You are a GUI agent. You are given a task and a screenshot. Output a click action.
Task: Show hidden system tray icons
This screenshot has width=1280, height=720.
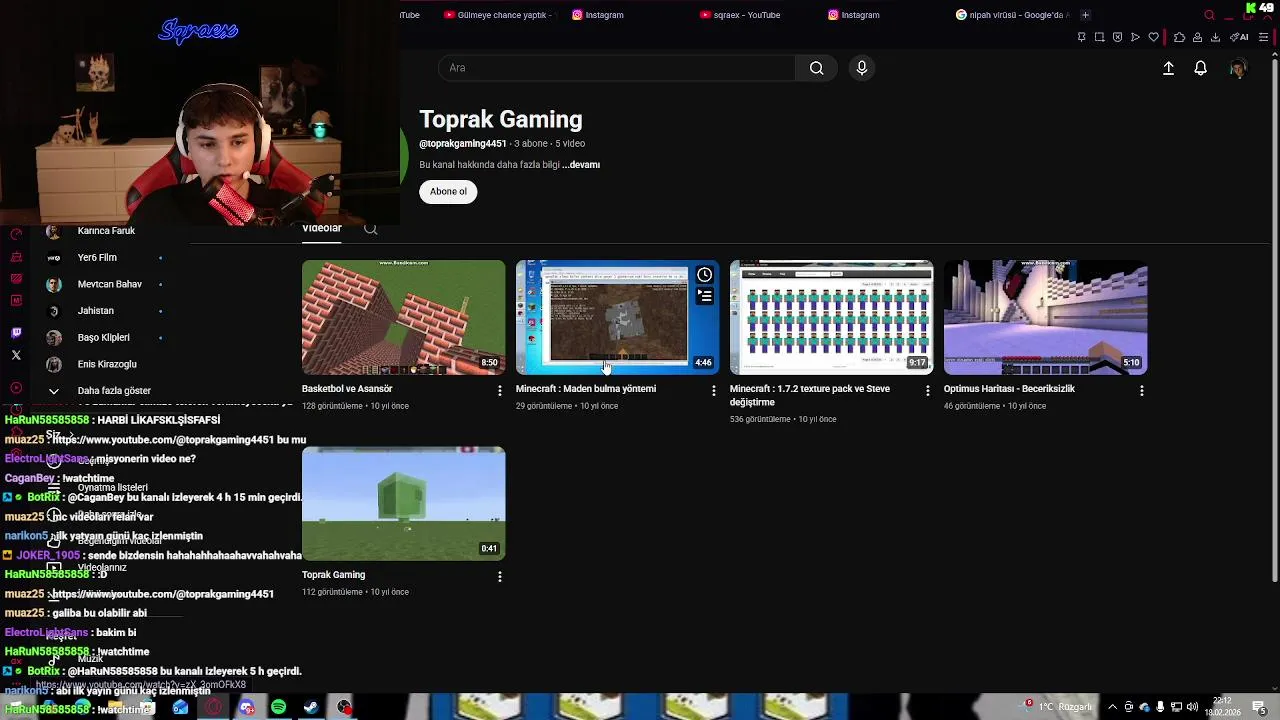[1112, 707]
